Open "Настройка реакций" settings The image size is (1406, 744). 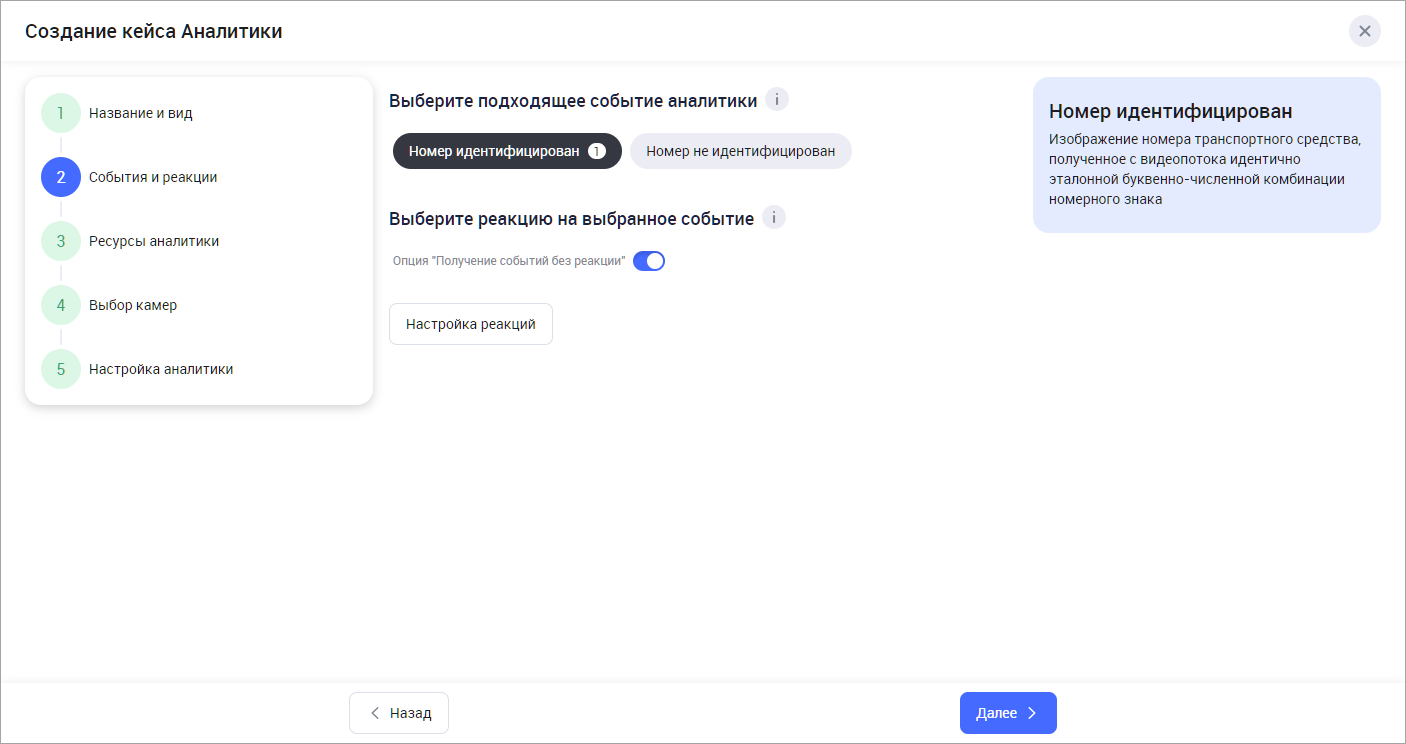[471, 324]
